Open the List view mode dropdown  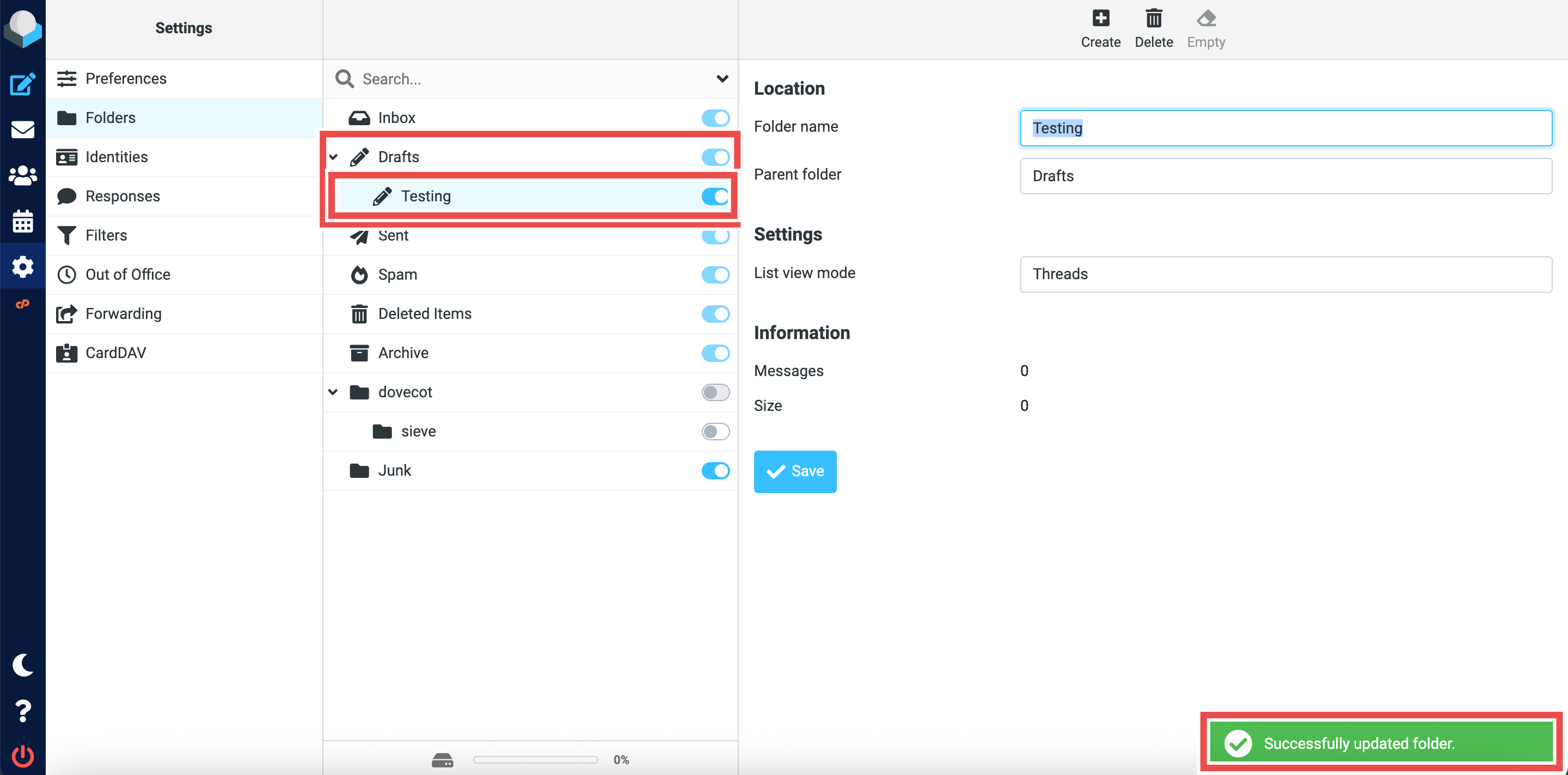pos(1285,274)
